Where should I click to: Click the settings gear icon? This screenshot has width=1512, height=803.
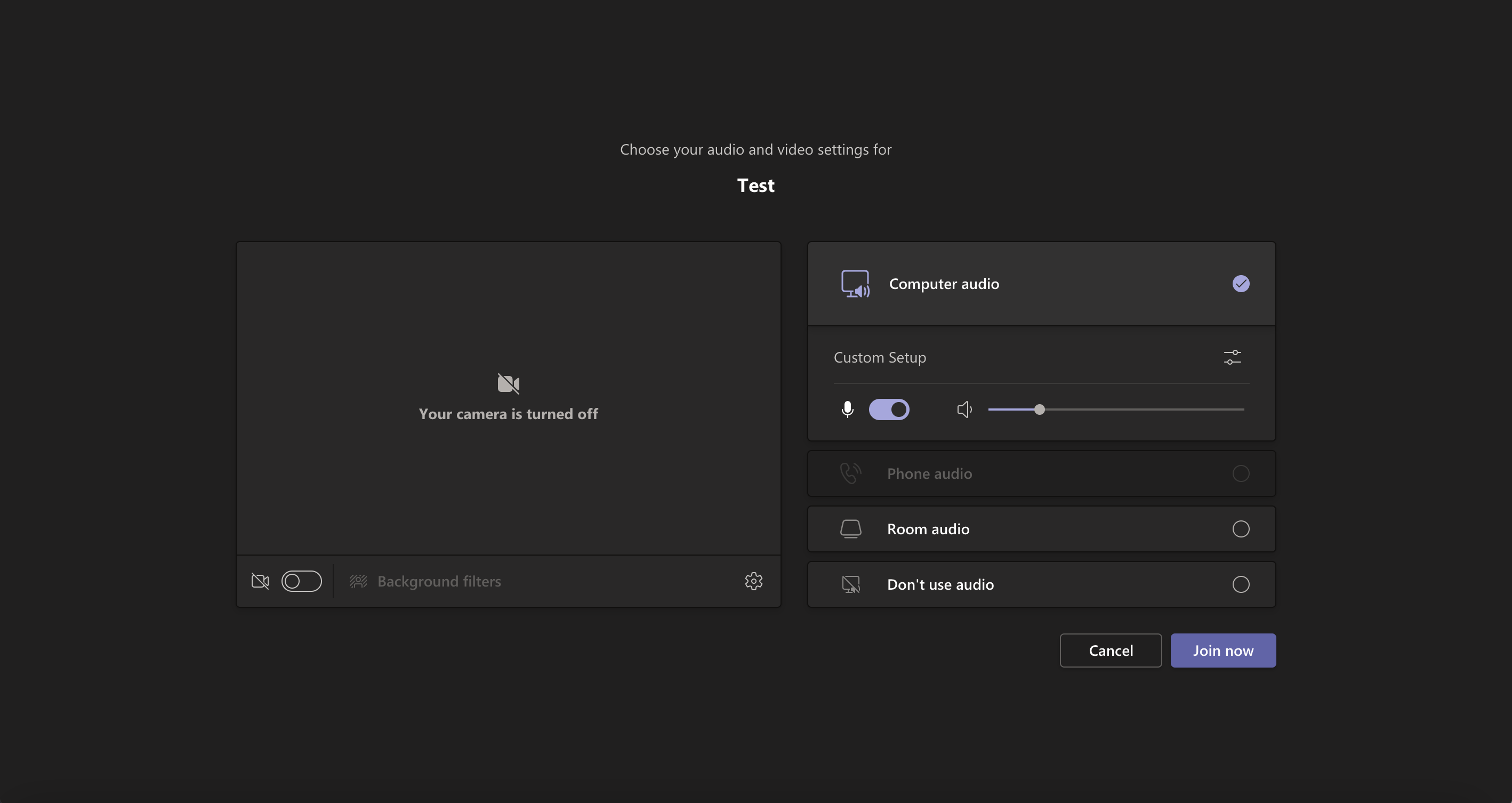tap(753, 581)
